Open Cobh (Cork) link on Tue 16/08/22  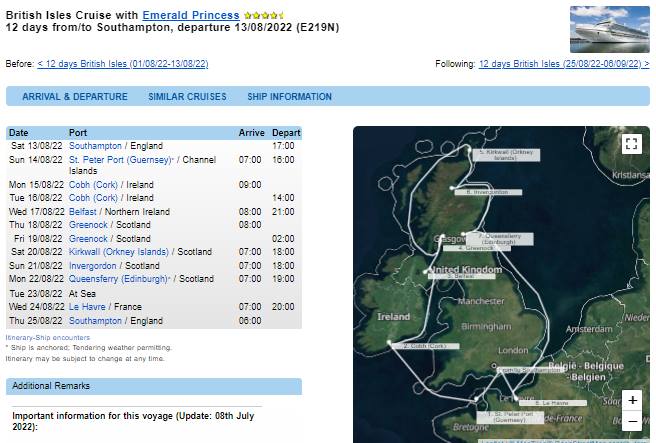coord(93,198)
